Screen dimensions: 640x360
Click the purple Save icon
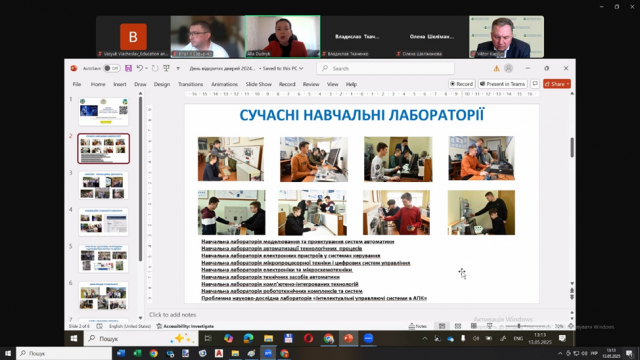tap(128, 68)
